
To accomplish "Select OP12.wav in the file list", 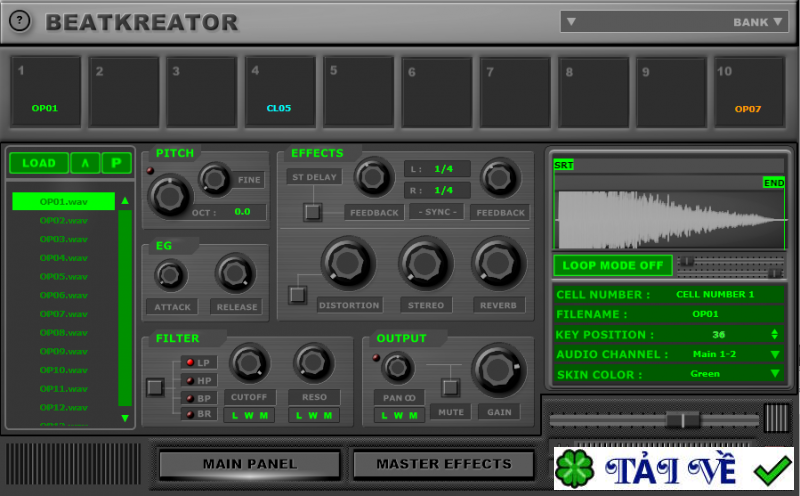I will click(x=63, y=407).
